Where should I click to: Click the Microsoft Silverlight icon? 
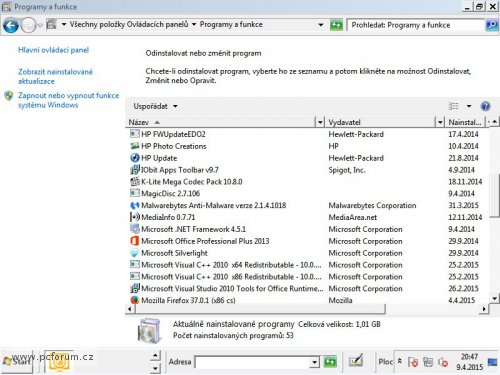pyautogui.click(x=135, y=253)
